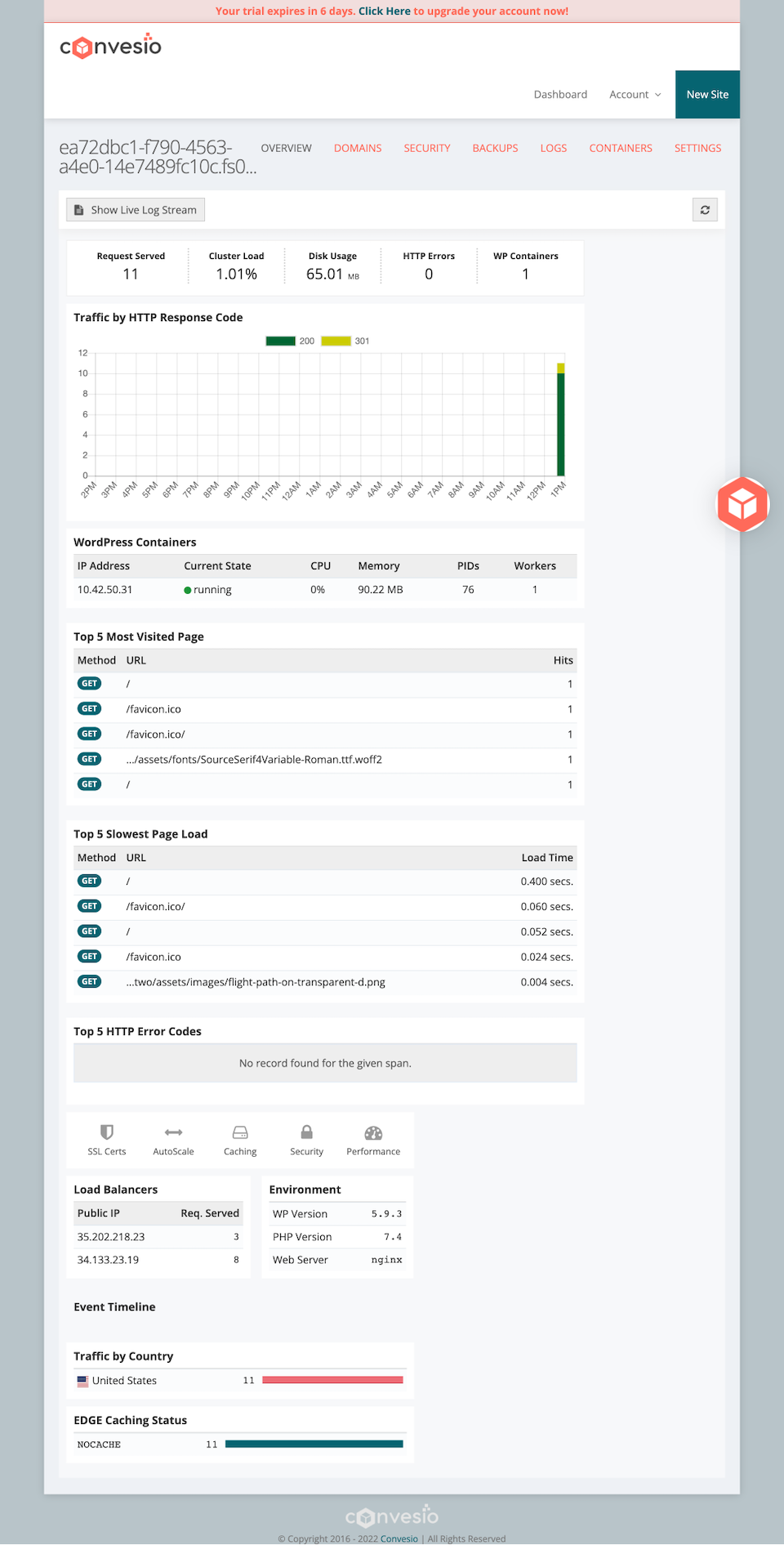Click the refresh icon button

705,210
